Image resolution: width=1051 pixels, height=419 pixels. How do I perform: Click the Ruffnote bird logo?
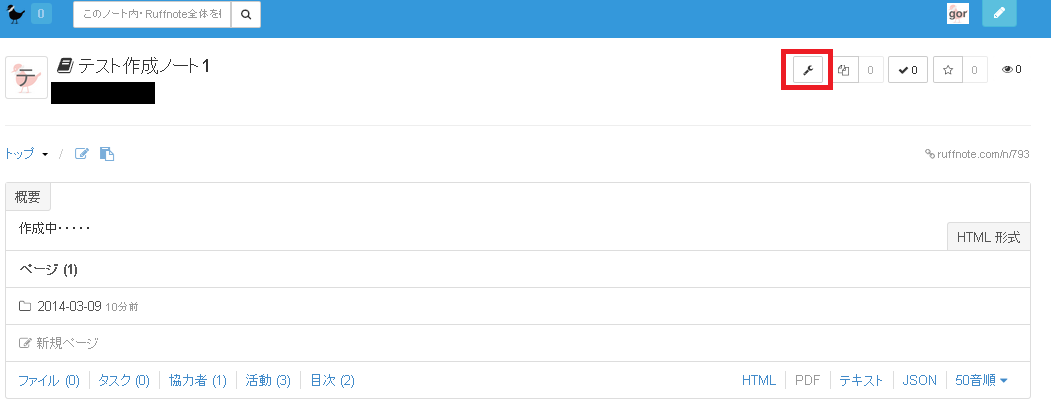17,14
